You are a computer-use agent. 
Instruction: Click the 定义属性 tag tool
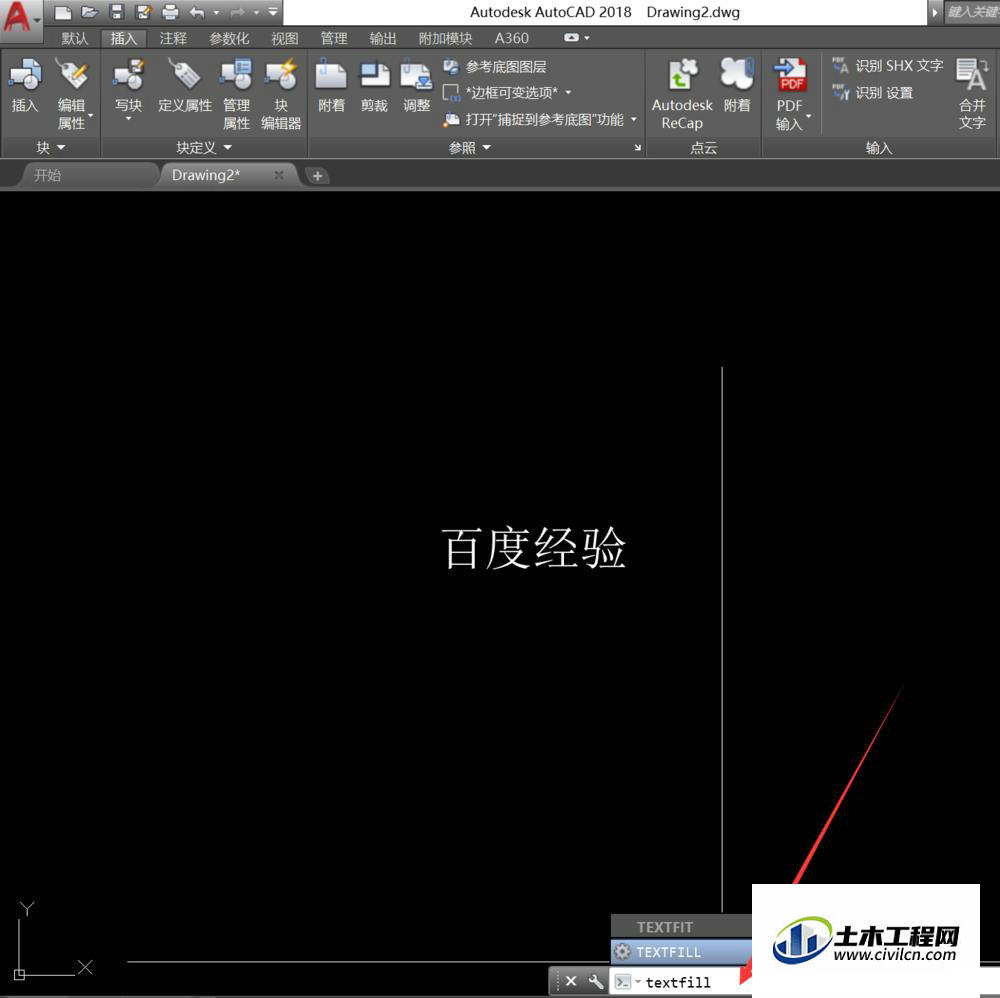(184, 85)
